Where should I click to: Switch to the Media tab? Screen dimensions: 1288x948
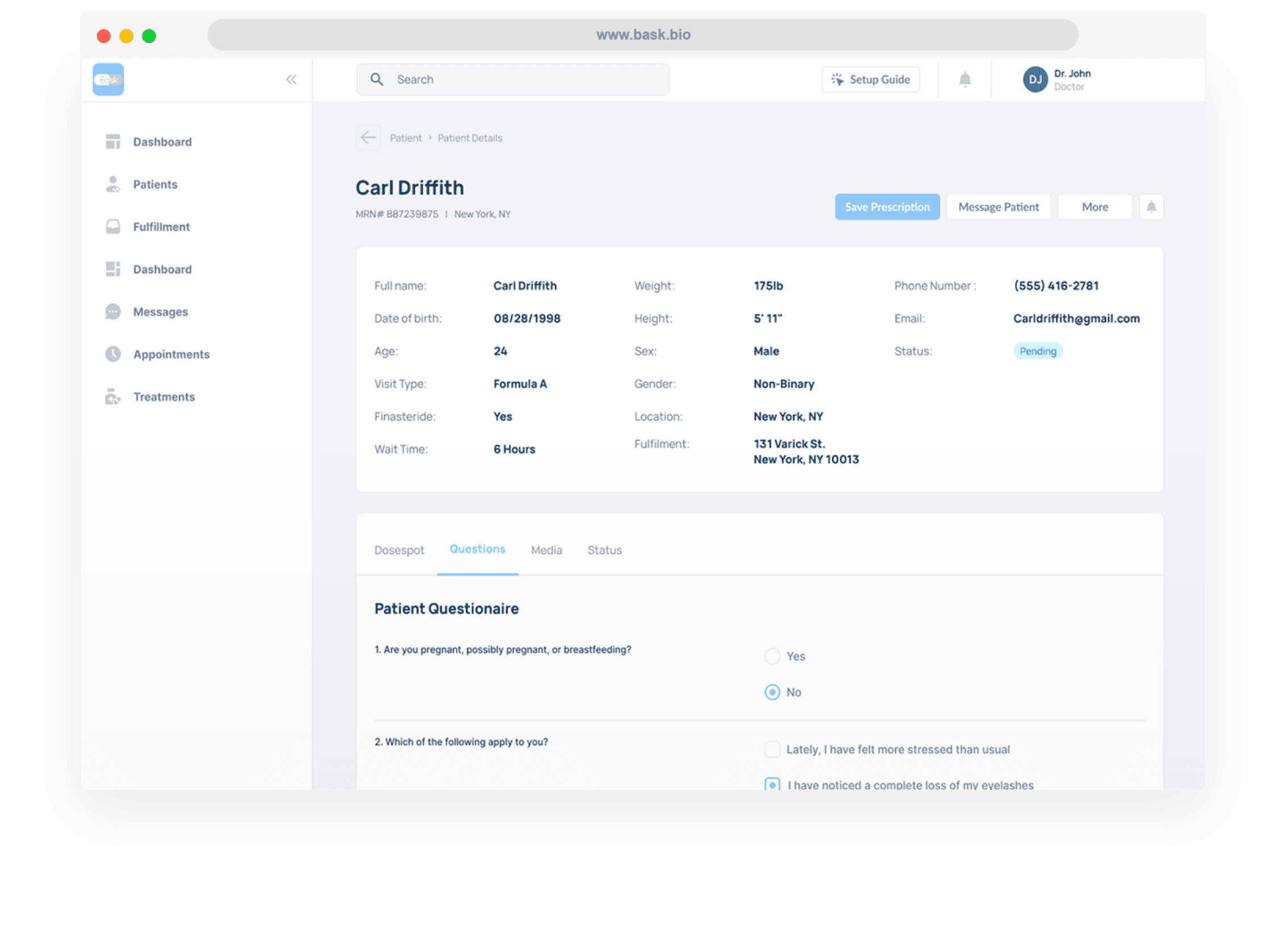[x=546, y=550]
